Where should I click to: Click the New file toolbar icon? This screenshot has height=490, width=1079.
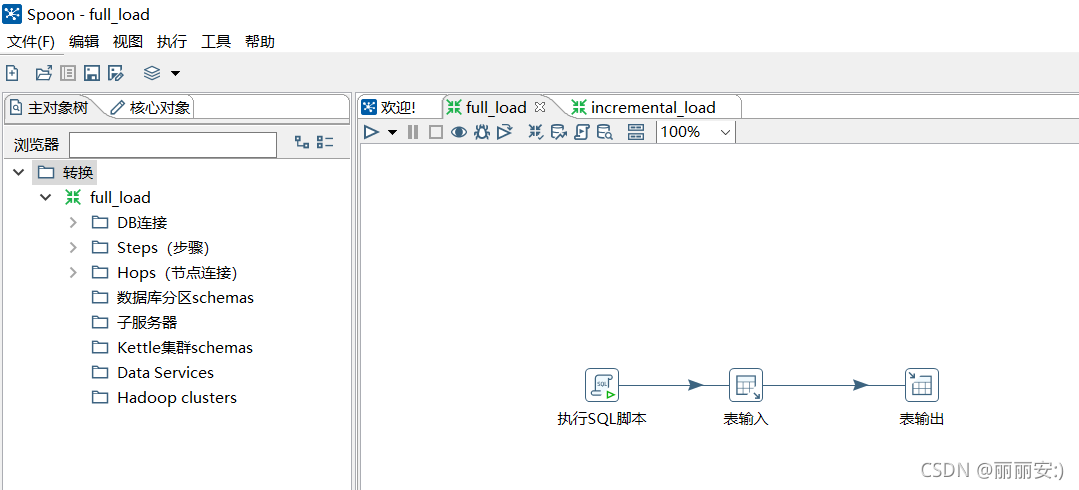click(12, 73)
